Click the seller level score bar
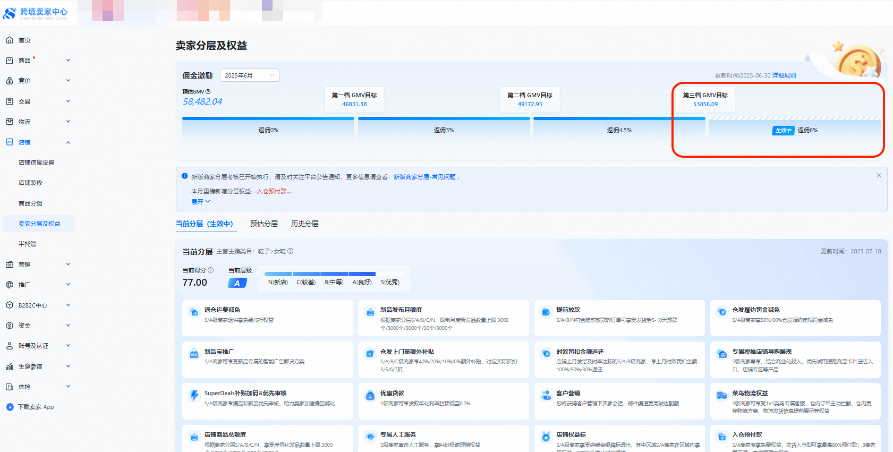 pyautogui.click(x=320, y=273)
